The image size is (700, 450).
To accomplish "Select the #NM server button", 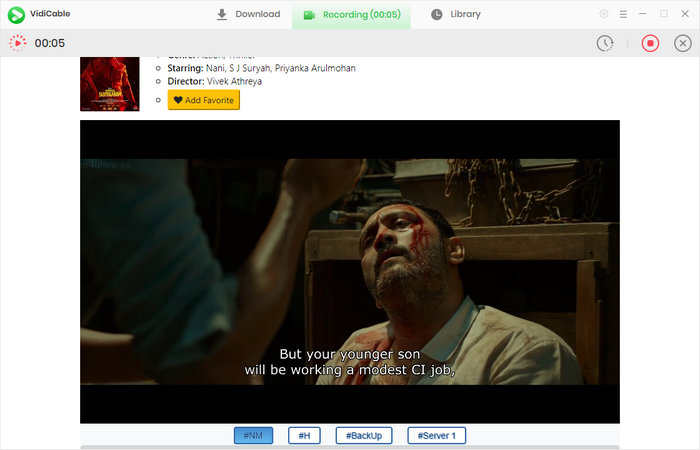I will tap(253, 435).
